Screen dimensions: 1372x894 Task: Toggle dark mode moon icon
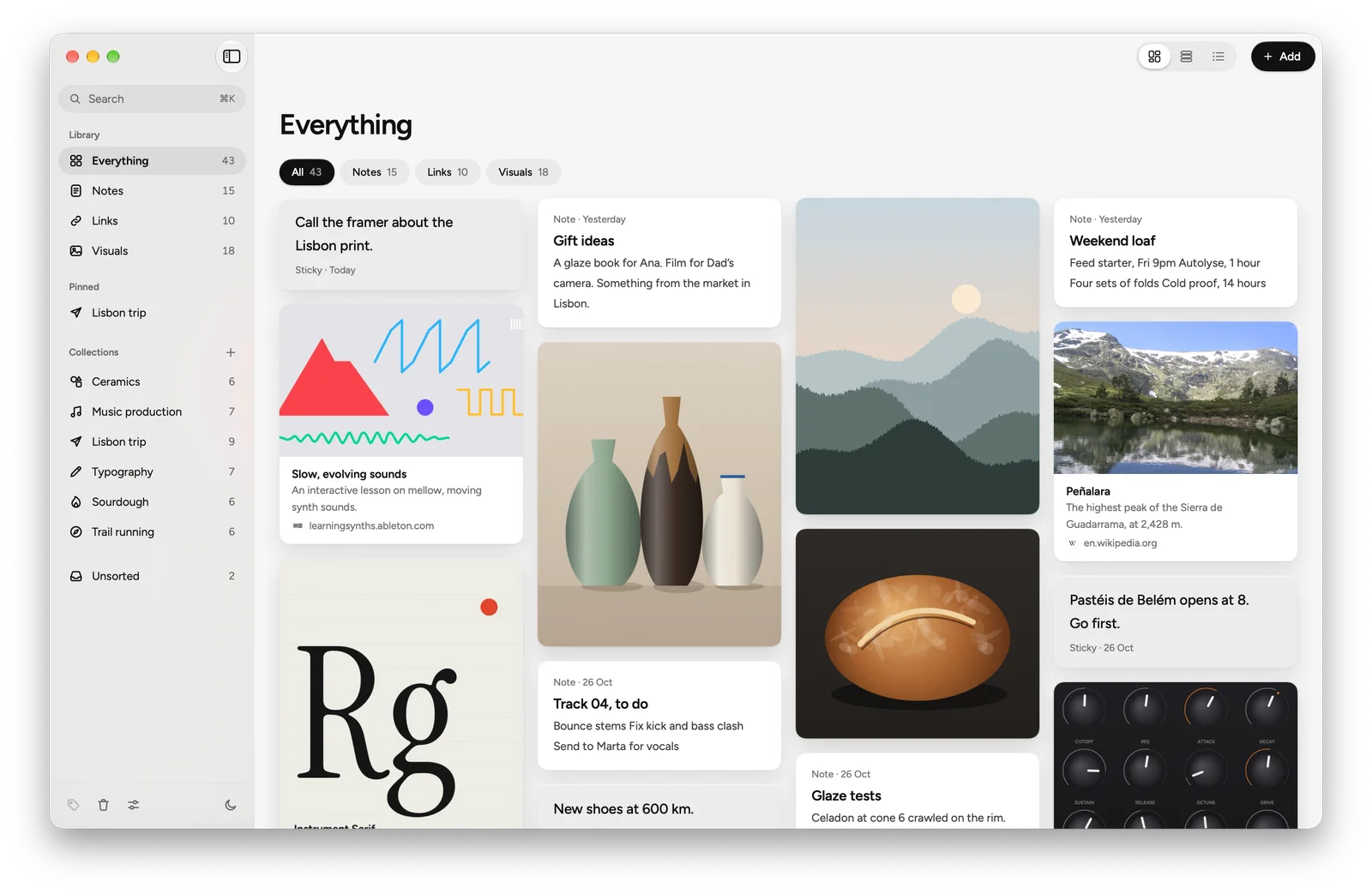pyautogui.click(x=230, y=805)
